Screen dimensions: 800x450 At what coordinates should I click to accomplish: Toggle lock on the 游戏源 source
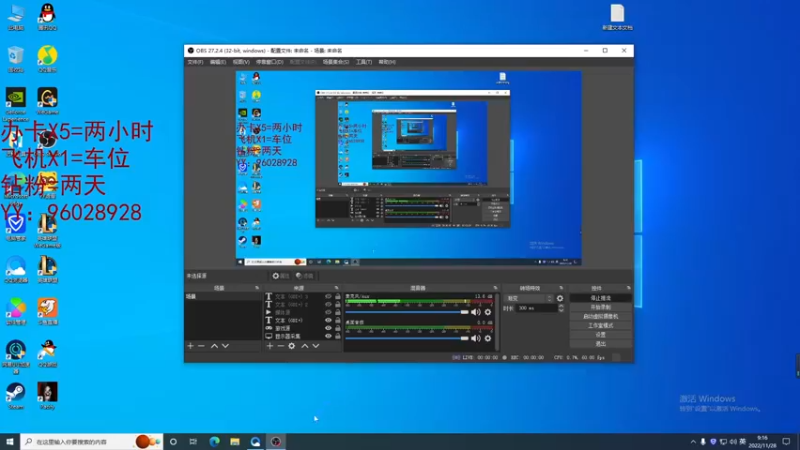[x=338, y=328]
